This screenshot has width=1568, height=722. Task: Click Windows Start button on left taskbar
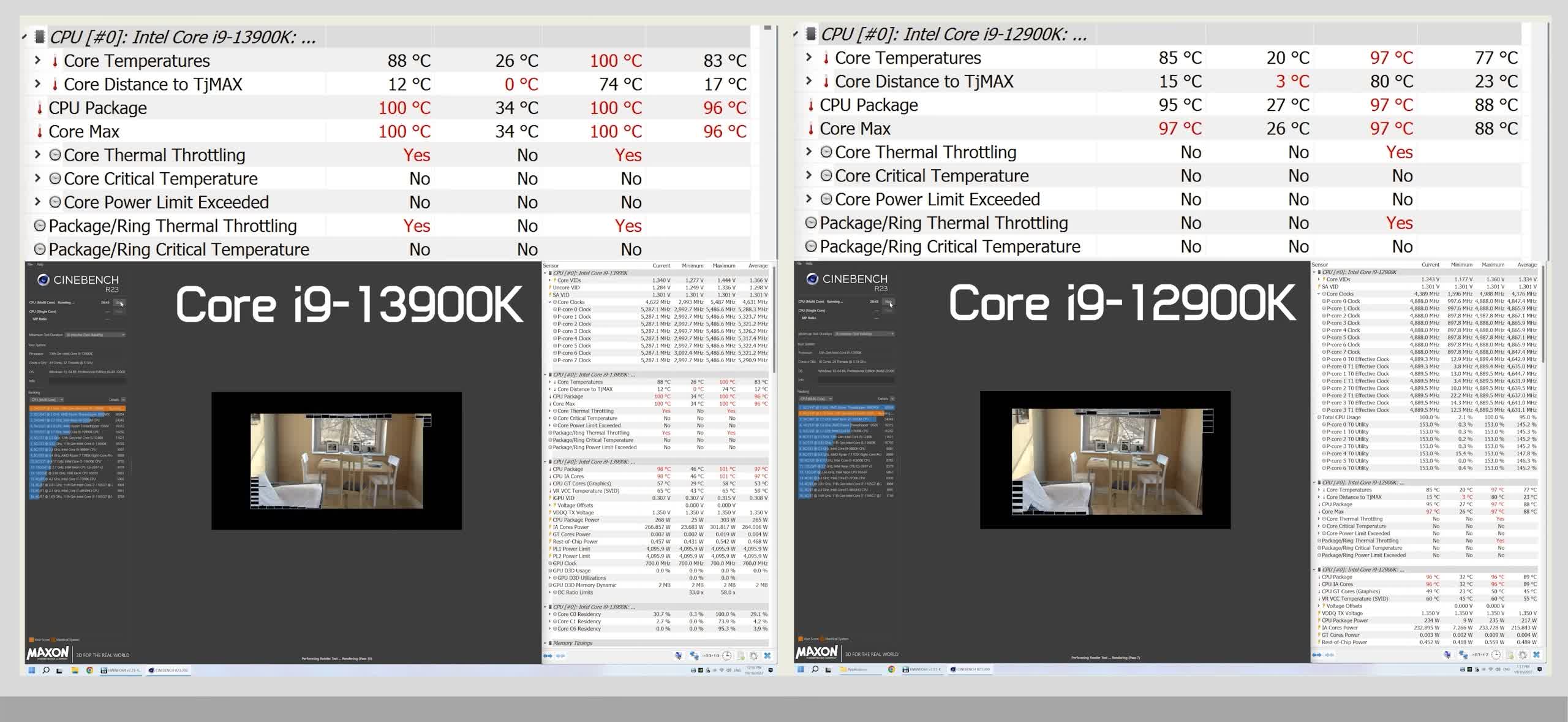32,671
